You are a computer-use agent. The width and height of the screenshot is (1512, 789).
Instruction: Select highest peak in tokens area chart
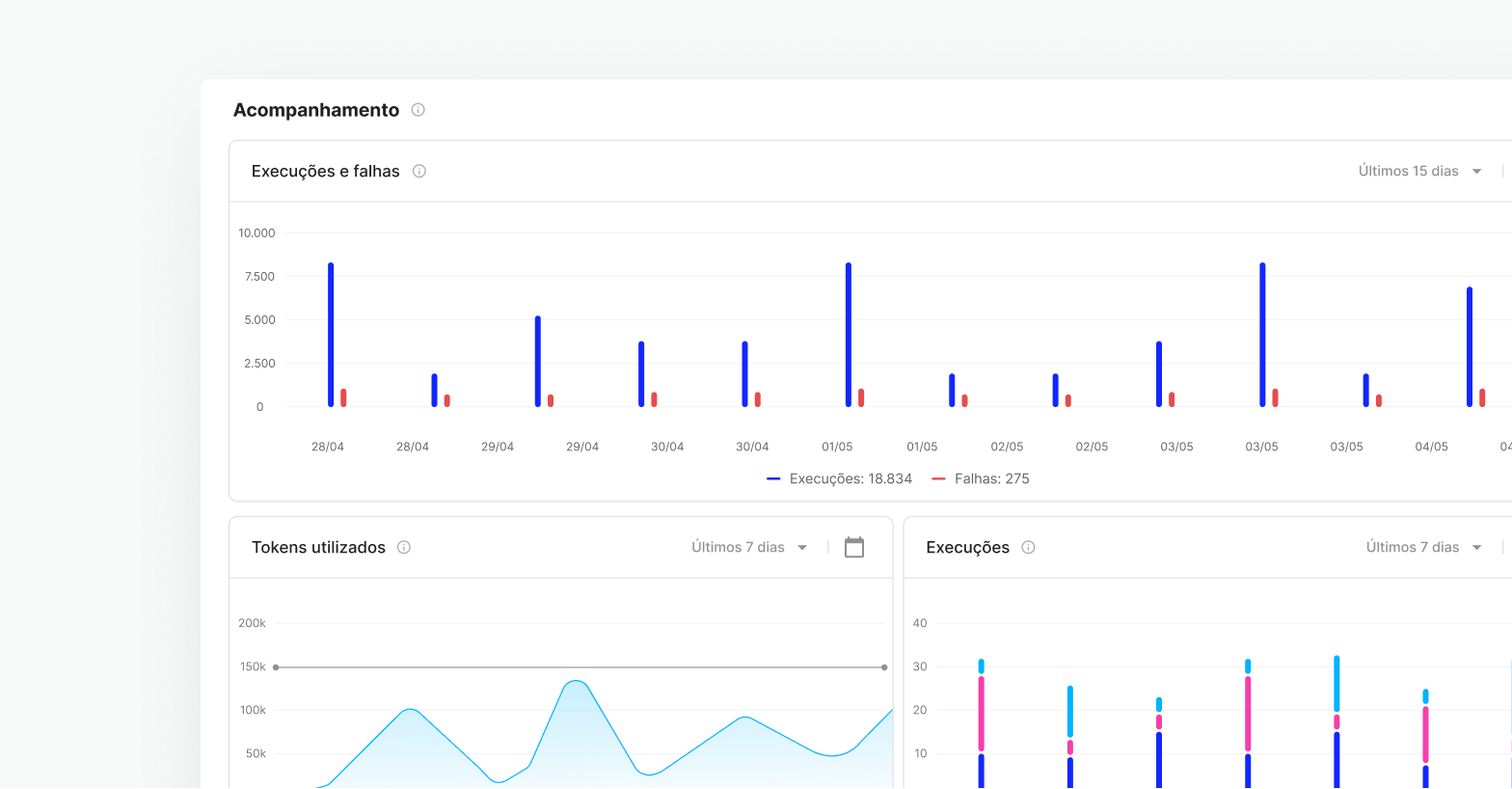[x=576, y=682]
